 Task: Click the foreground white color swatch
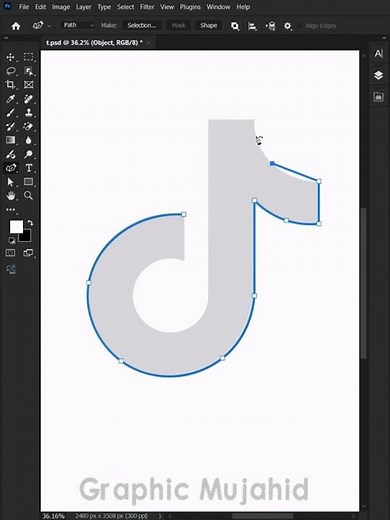[15, 227]
